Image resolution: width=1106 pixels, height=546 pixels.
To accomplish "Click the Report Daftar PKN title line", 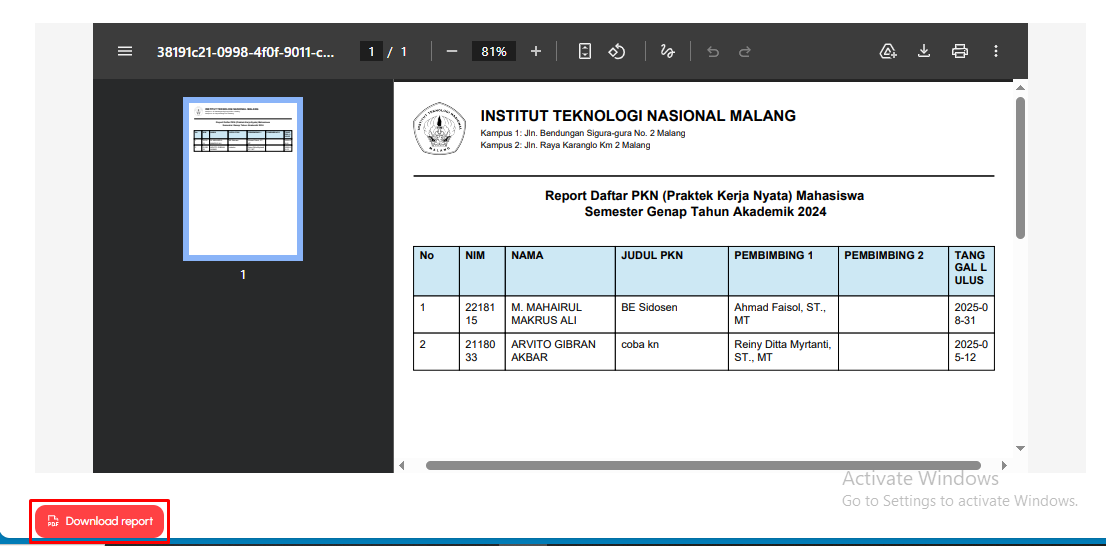I will [704, 195].
